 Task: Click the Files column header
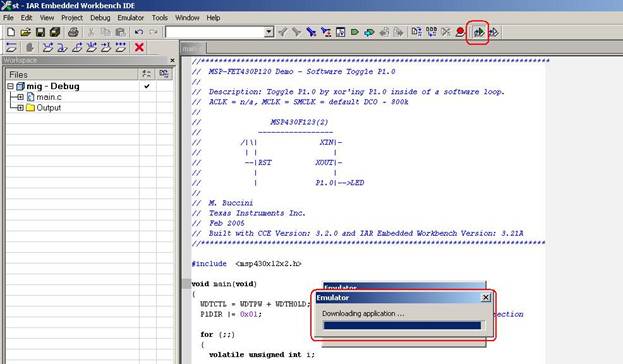72,75
